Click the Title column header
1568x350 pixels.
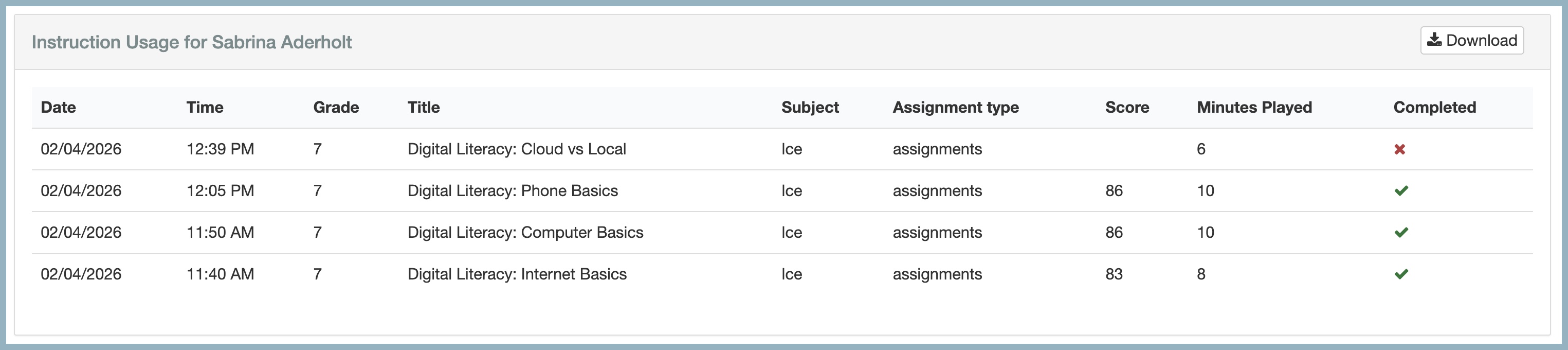424,108
